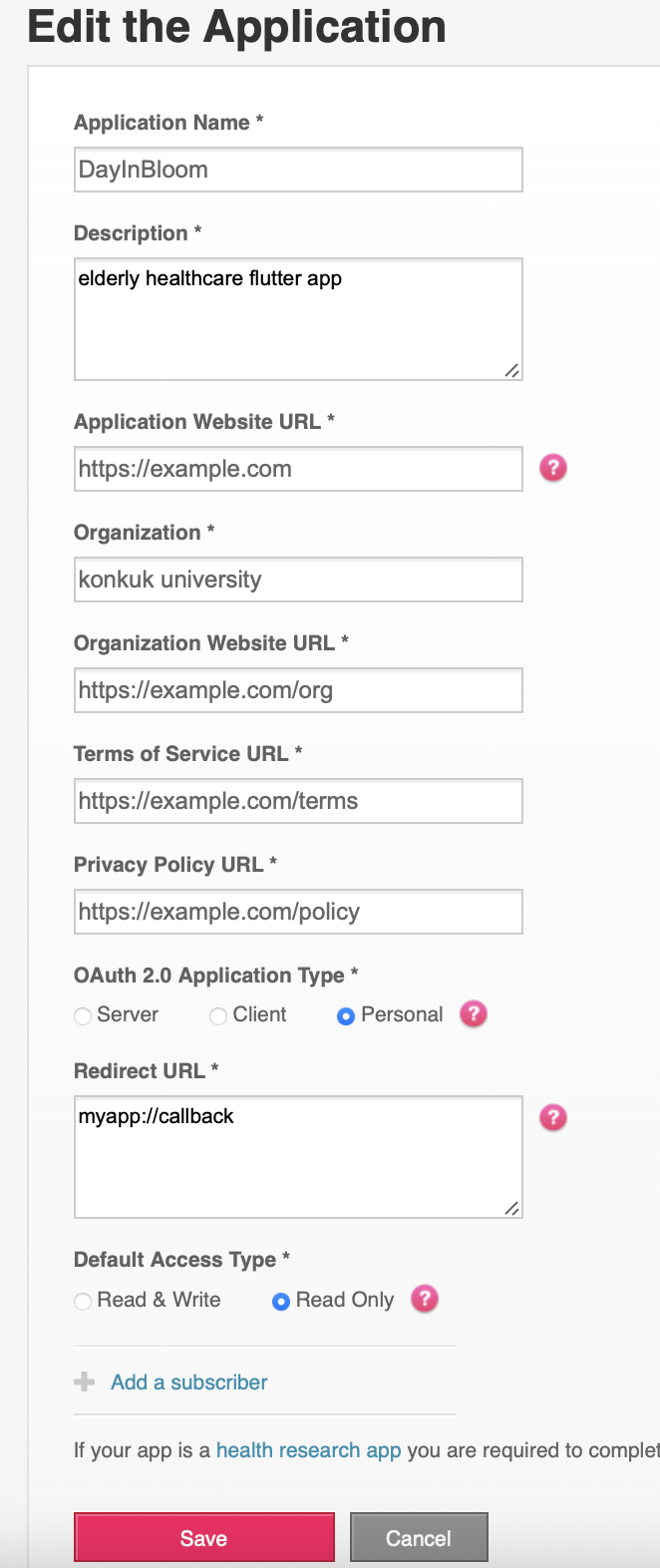Focus the Description text area

tap(298, 319)
